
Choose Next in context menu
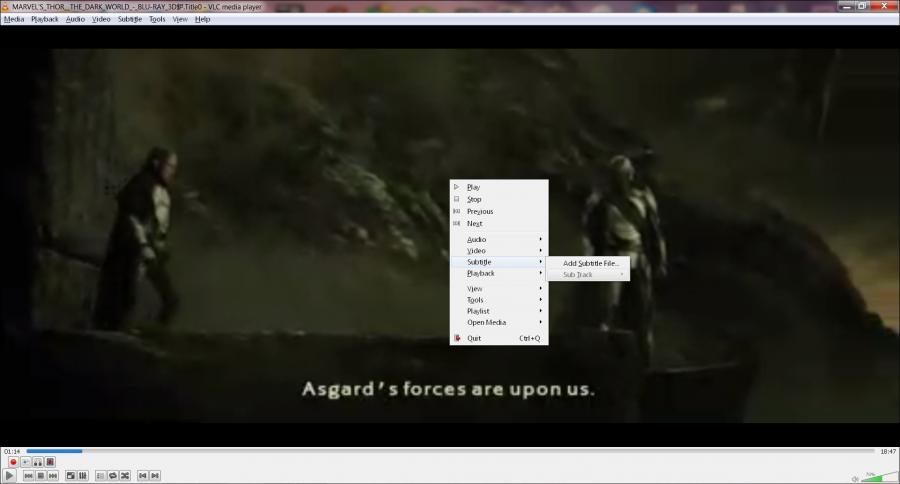(x=499, y=223)
